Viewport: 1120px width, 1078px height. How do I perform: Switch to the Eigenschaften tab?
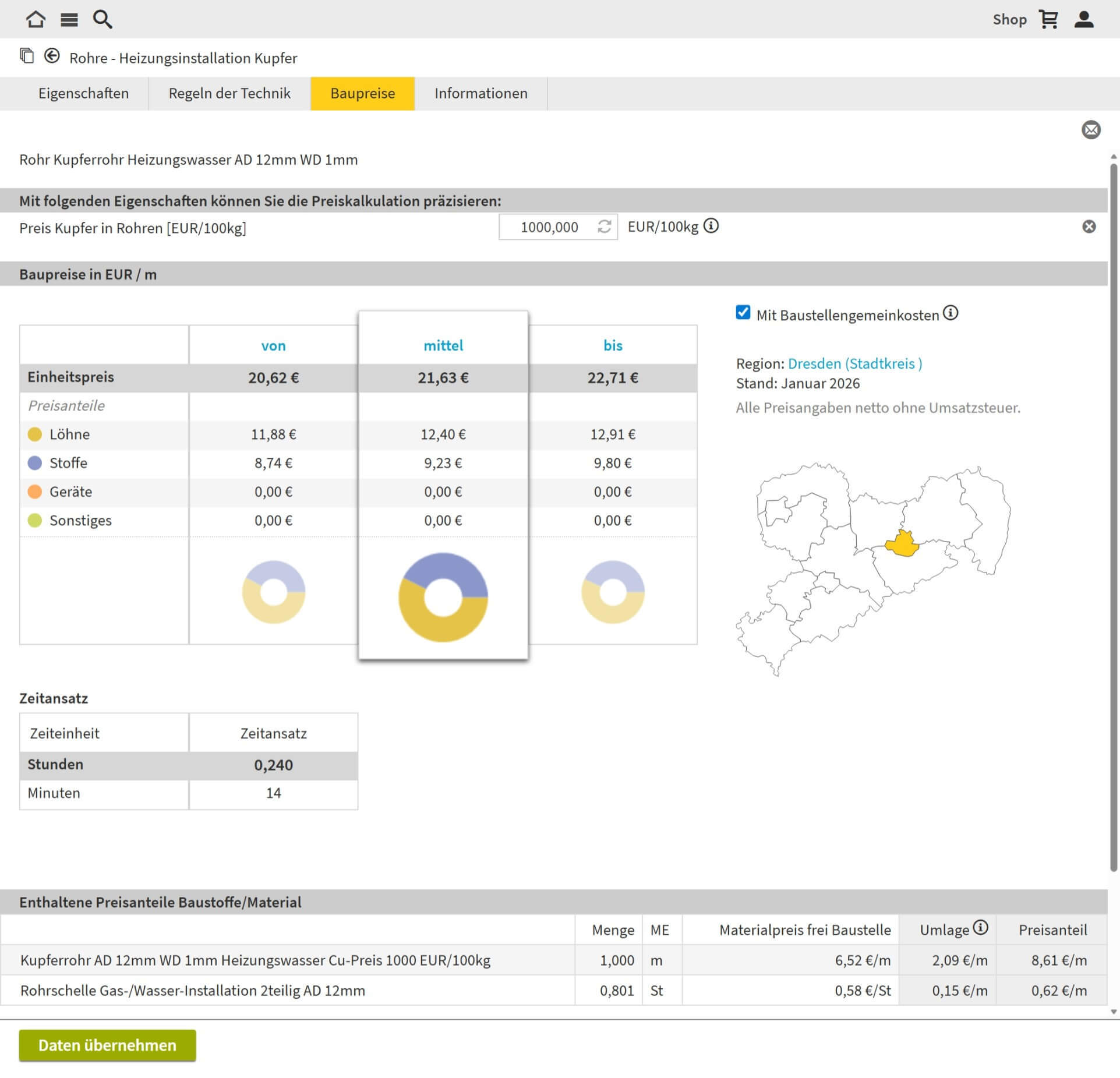[83, 93]
